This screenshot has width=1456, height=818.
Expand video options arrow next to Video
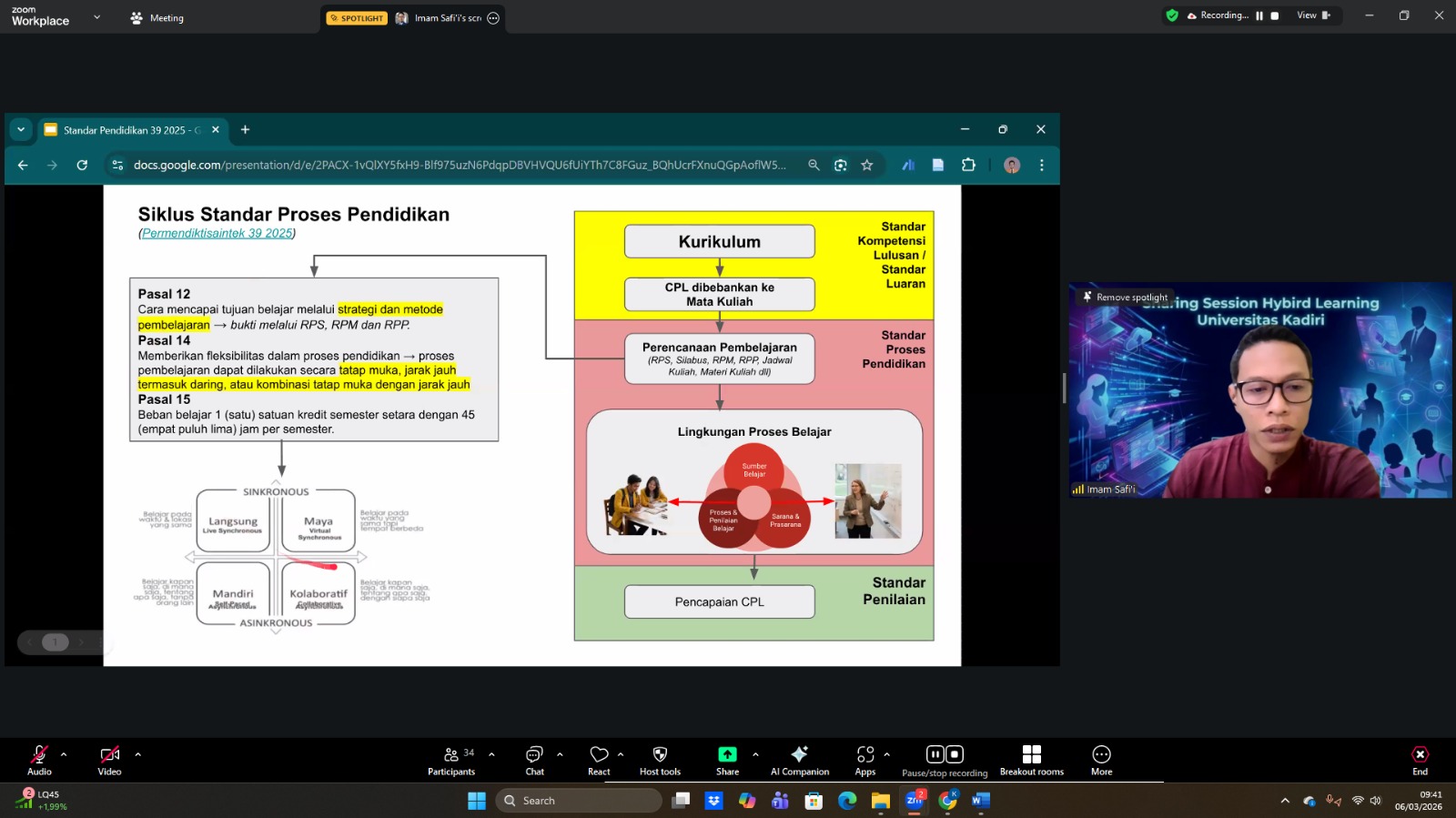click(x=138, y=754)
